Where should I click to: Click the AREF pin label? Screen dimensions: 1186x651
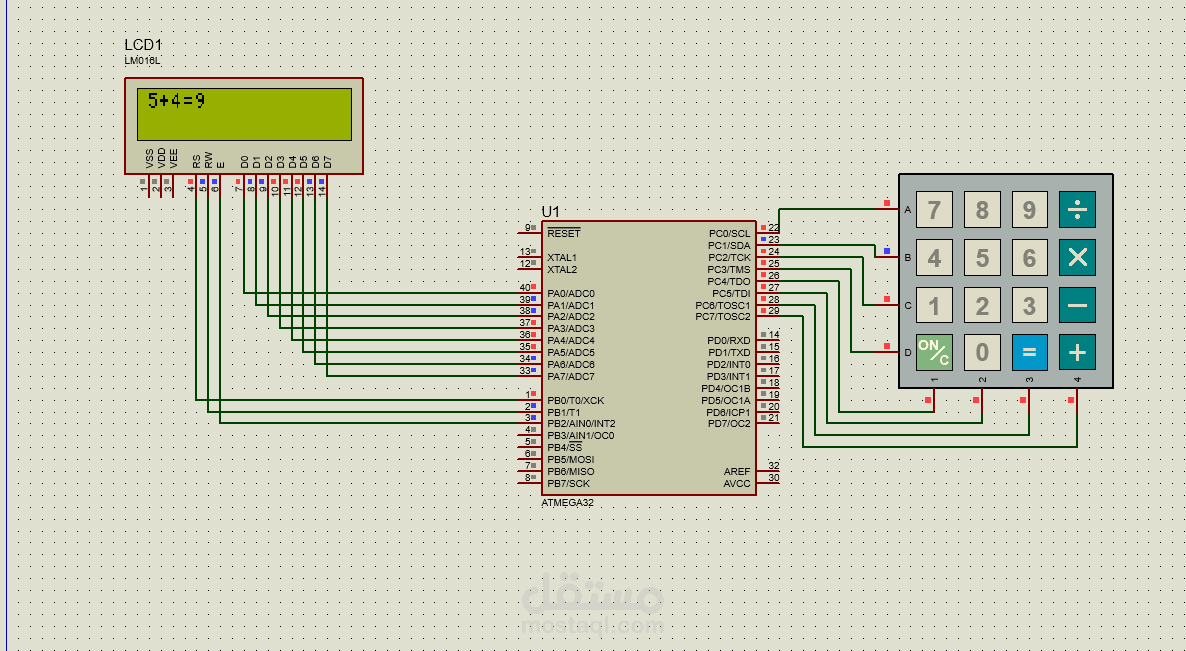click(x=737, y=471)
